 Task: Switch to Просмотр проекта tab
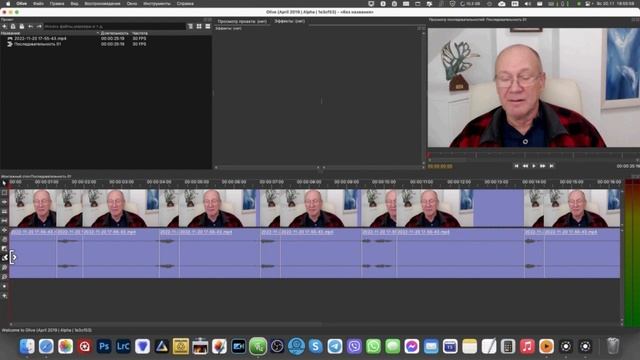(242, 21)
